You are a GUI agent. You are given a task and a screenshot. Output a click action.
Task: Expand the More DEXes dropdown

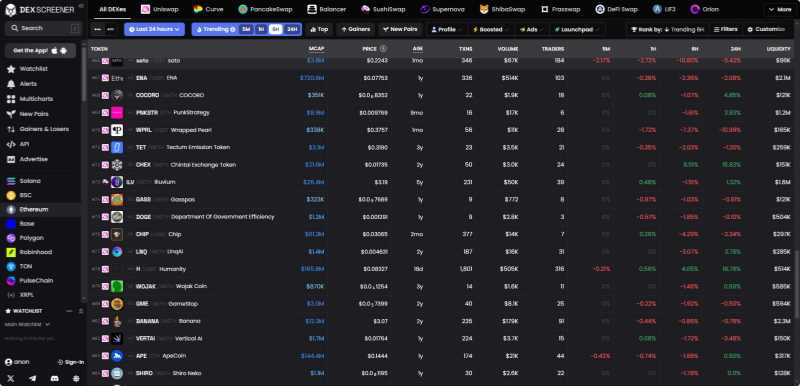pos(780,9)
